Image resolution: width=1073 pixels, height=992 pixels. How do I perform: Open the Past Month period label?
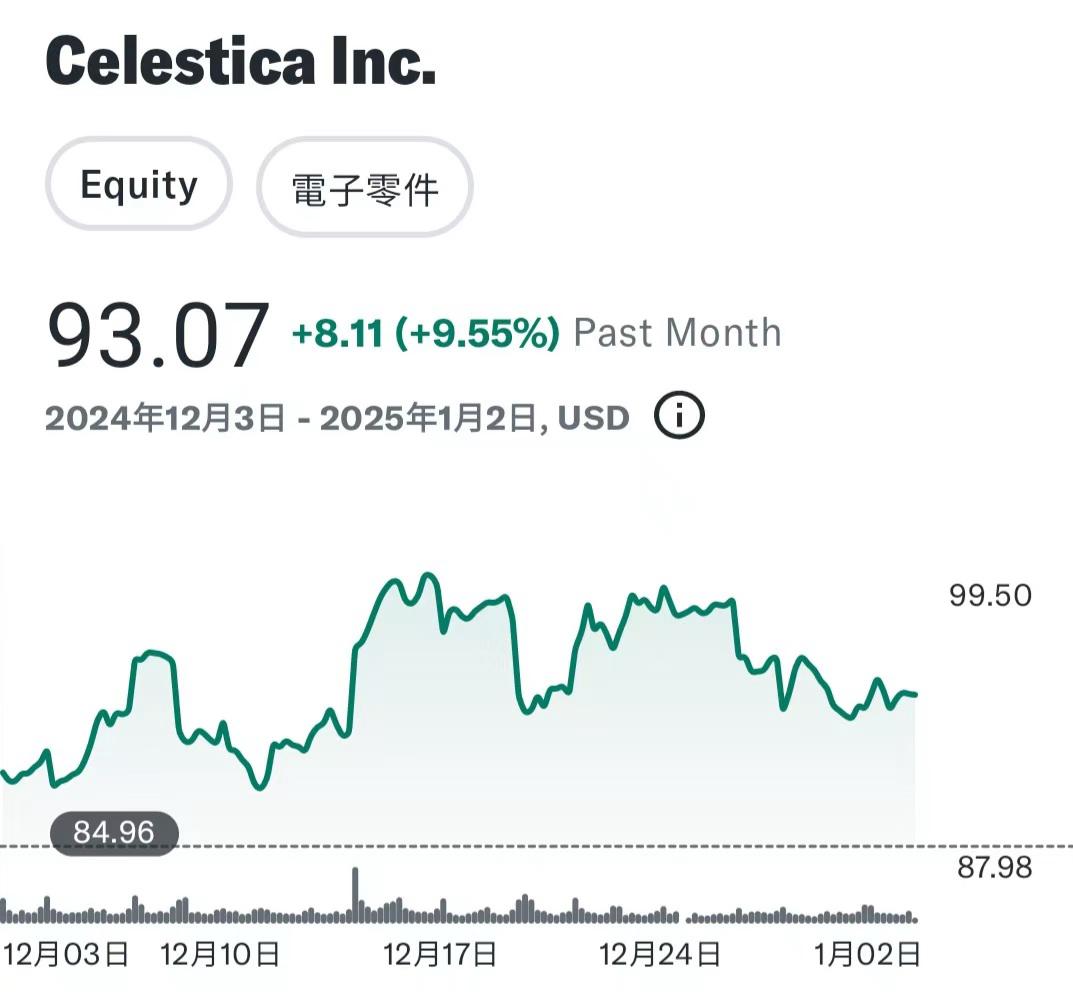[x=677, y=333]
